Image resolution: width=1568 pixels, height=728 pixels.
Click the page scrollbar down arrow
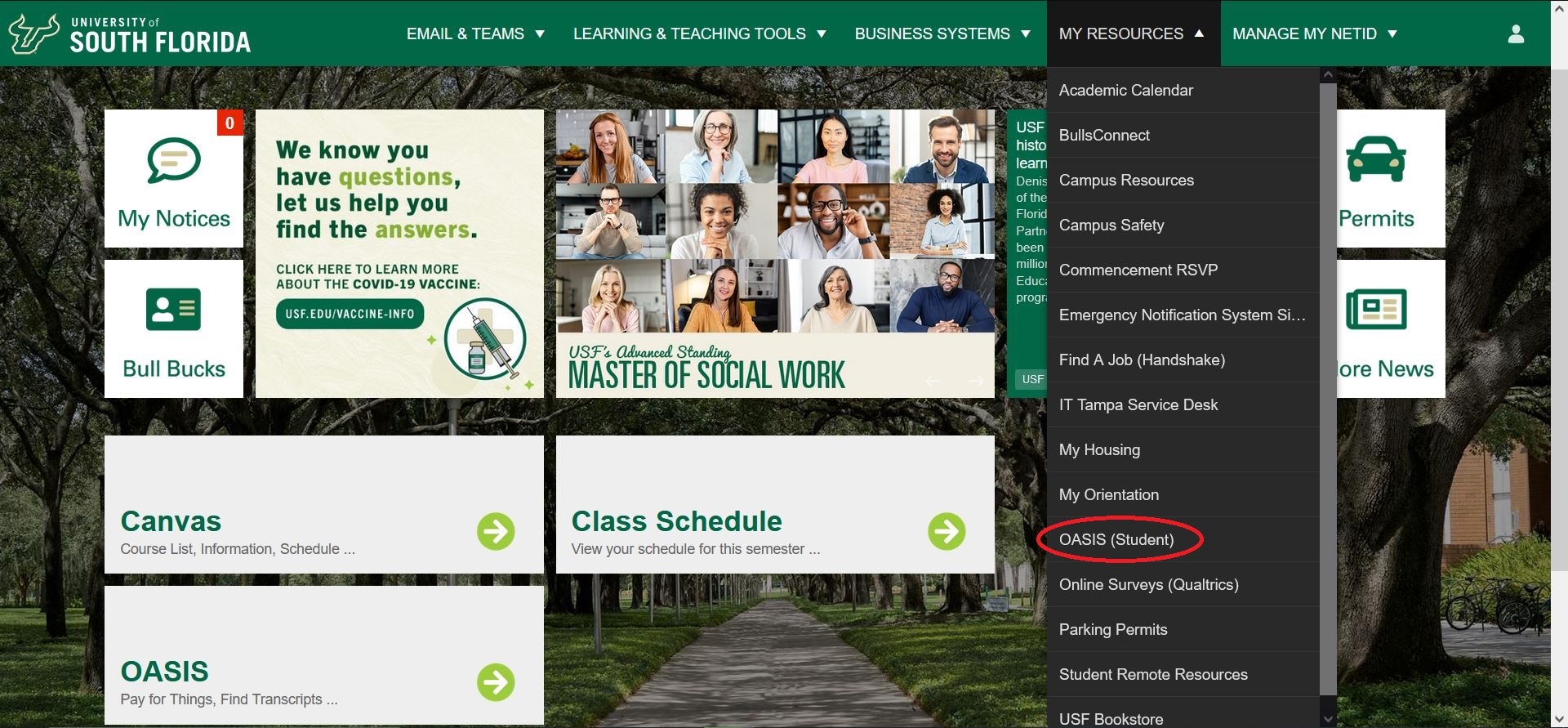[1559, 720]
